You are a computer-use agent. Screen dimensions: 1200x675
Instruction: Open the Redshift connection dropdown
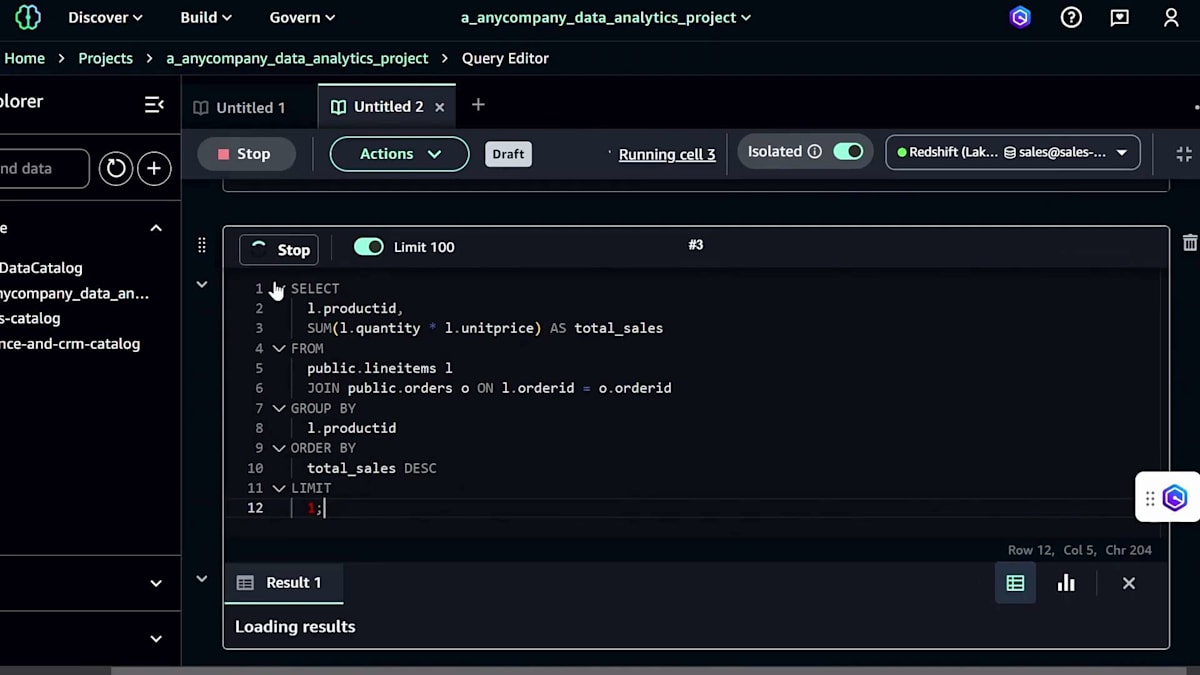coord(1013,153)
